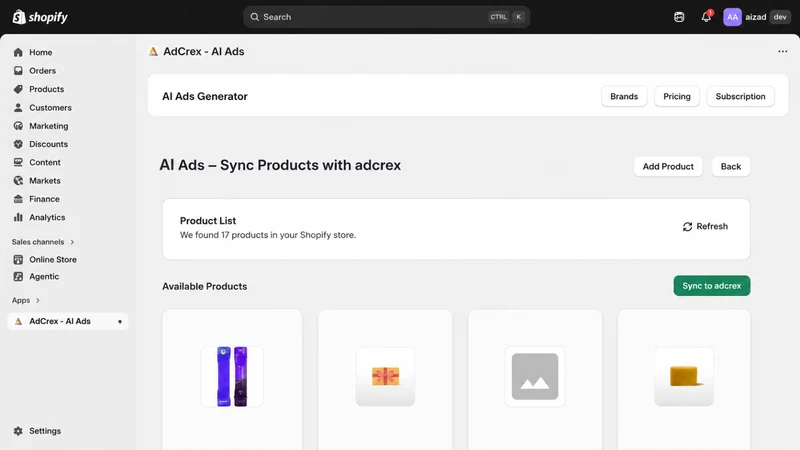Select AdCrex - AI Ads app entry

click(67, 321)
